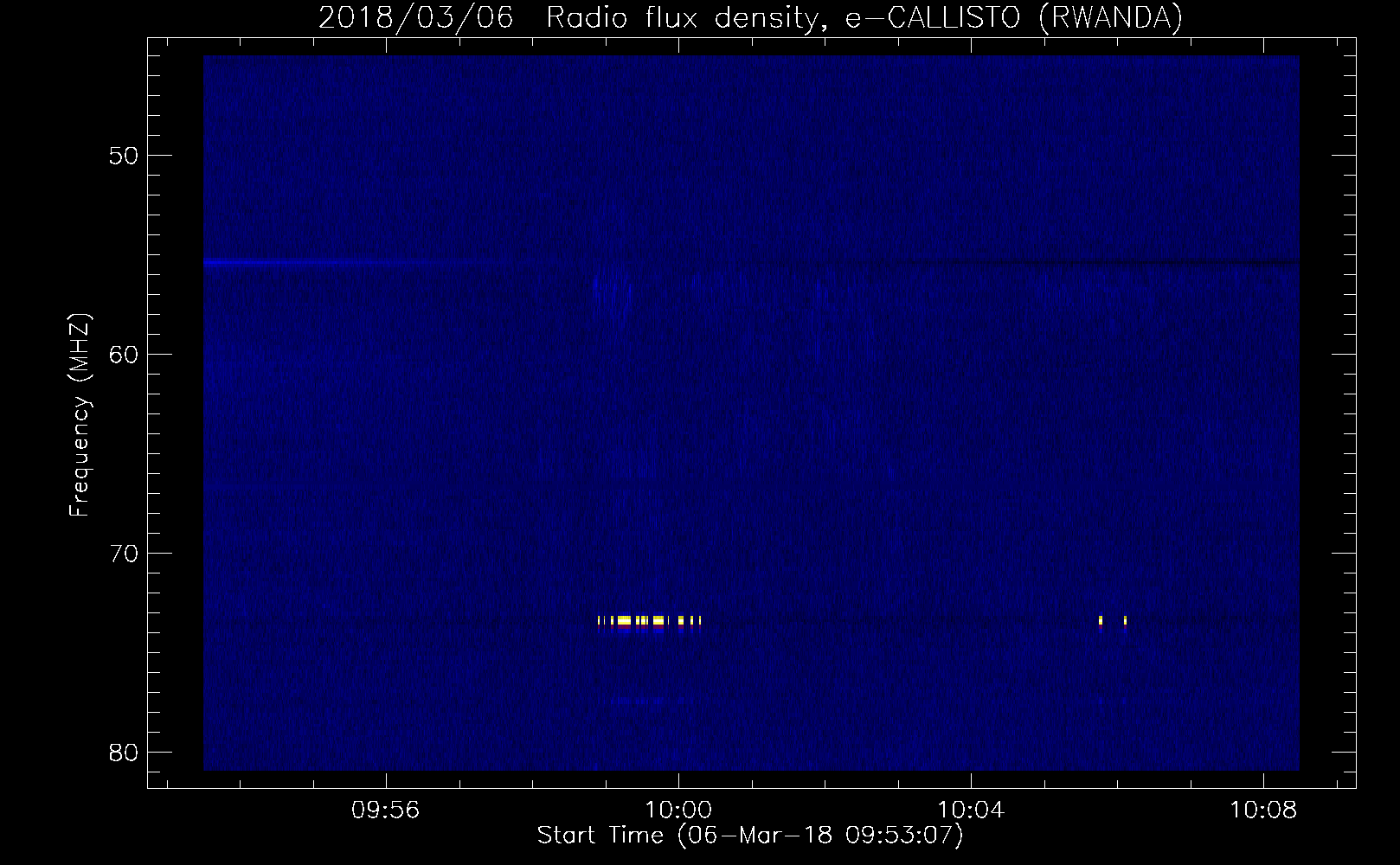
Task: Click the 10:04 time tick label
Action: (971, 811)
